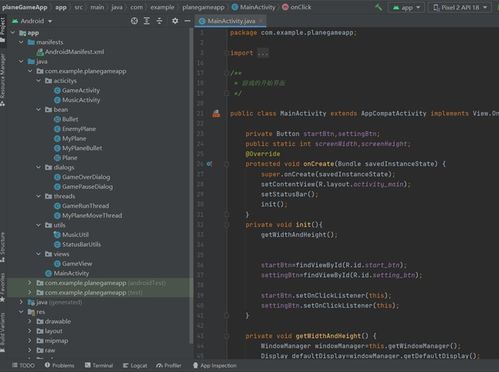Toggle folding for the getWidthAndHeight method

click(227, 336)
